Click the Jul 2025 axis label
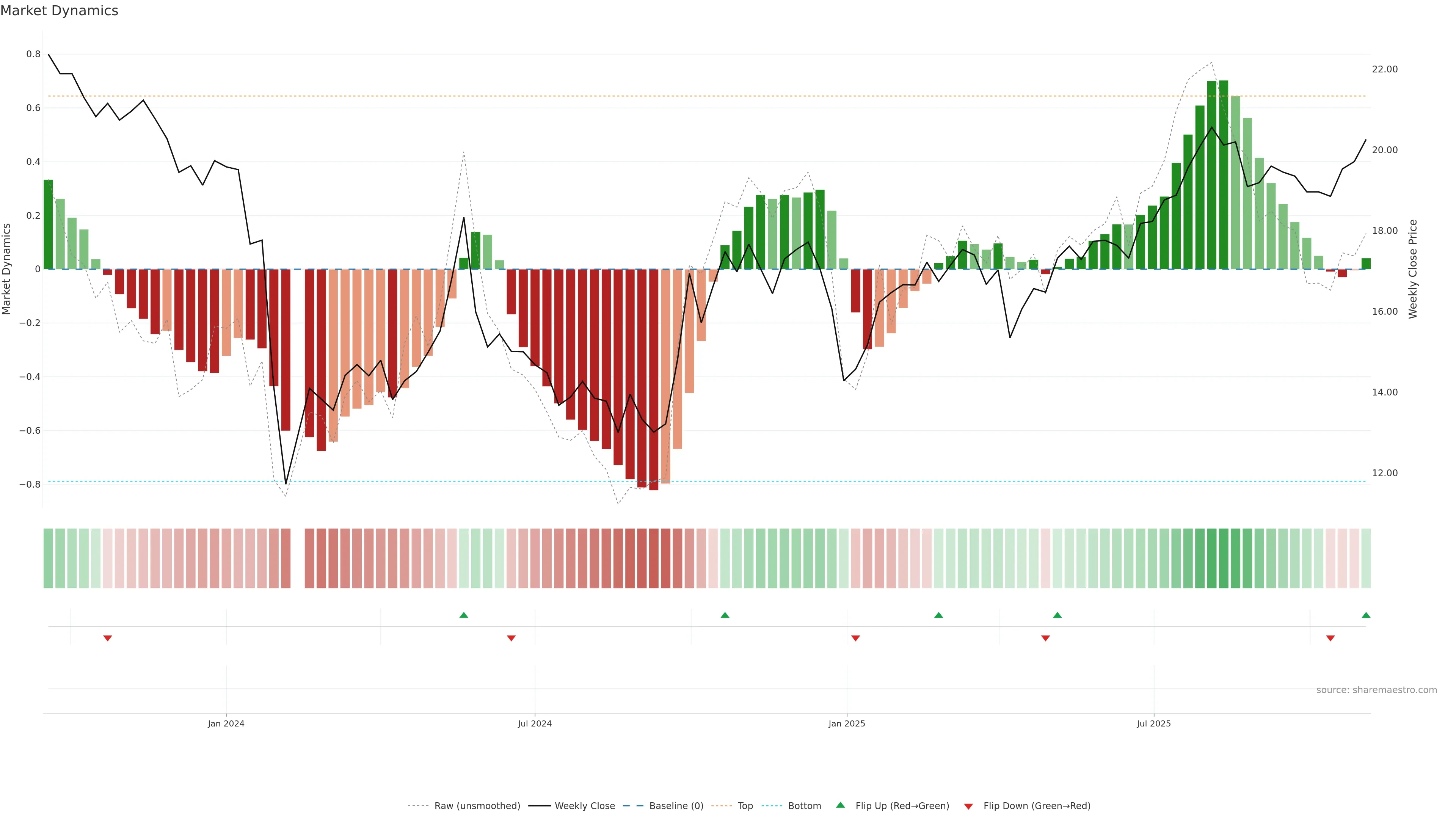 pyautogui.click(x=1153, y=723)
